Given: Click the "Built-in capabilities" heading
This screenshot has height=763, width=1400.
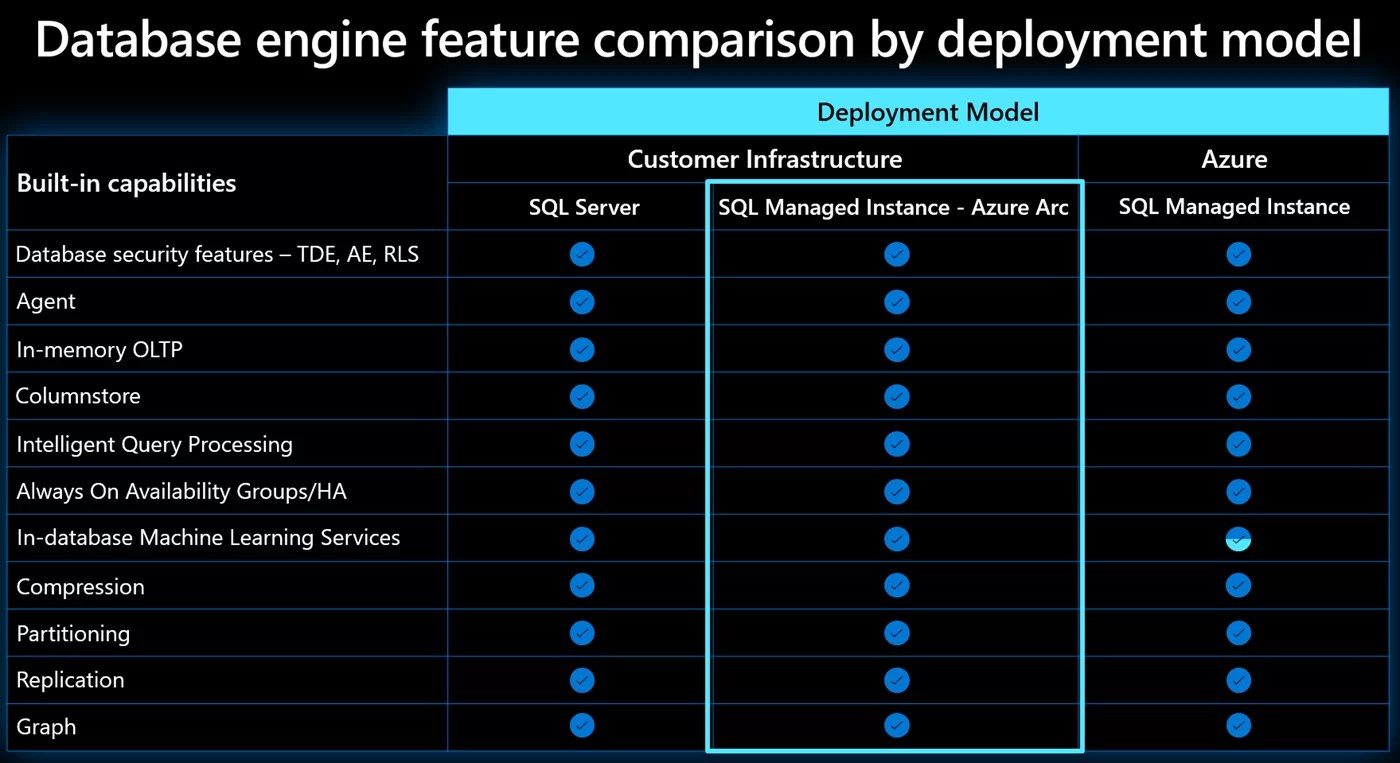Looking at the screenshot, I should pyautogui.click(x=127, y=184).
